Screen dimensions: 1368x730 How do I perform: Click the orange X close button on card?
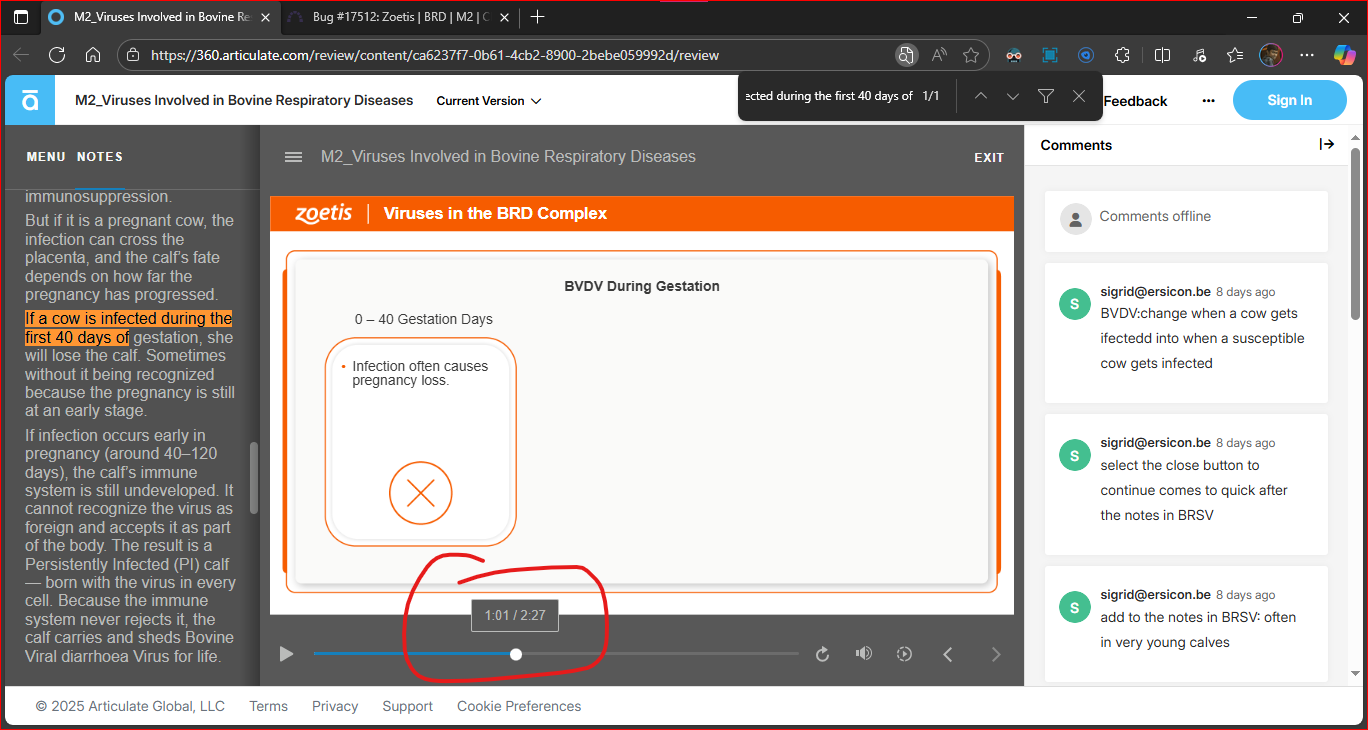[420, 493]
